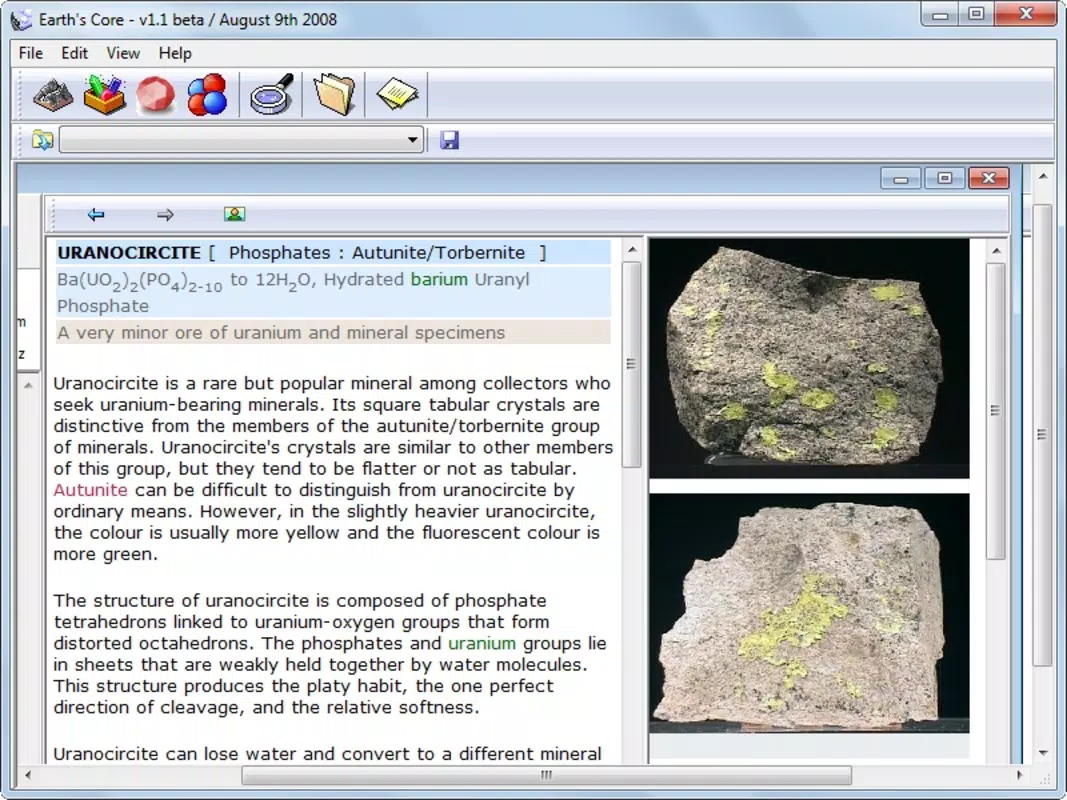Follow the green barium link
This screenshot has height=800, width=1067.
(x=439, y=280)
